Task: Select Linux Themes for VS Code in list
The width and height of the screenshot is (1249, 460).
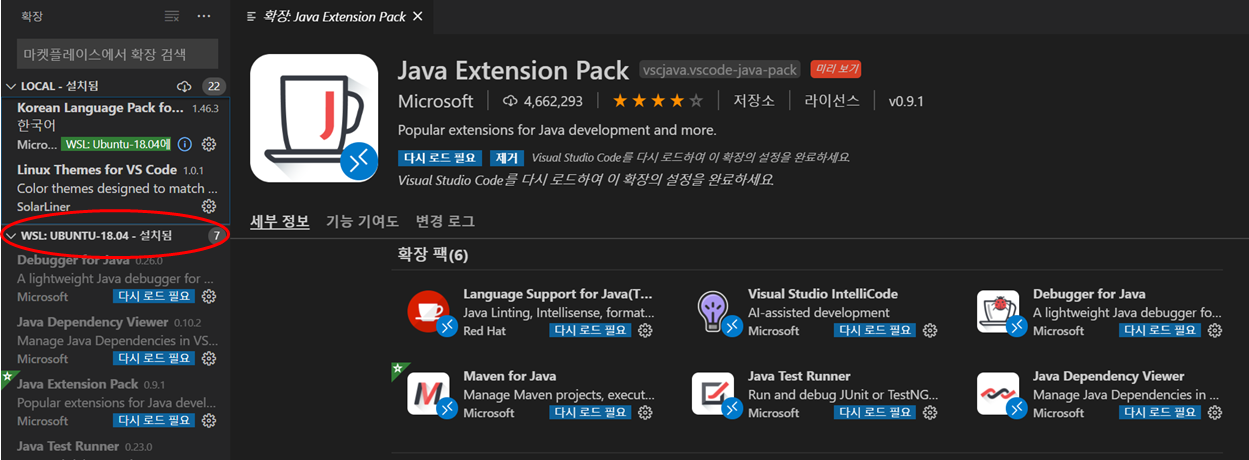Action: click(115, 188)
